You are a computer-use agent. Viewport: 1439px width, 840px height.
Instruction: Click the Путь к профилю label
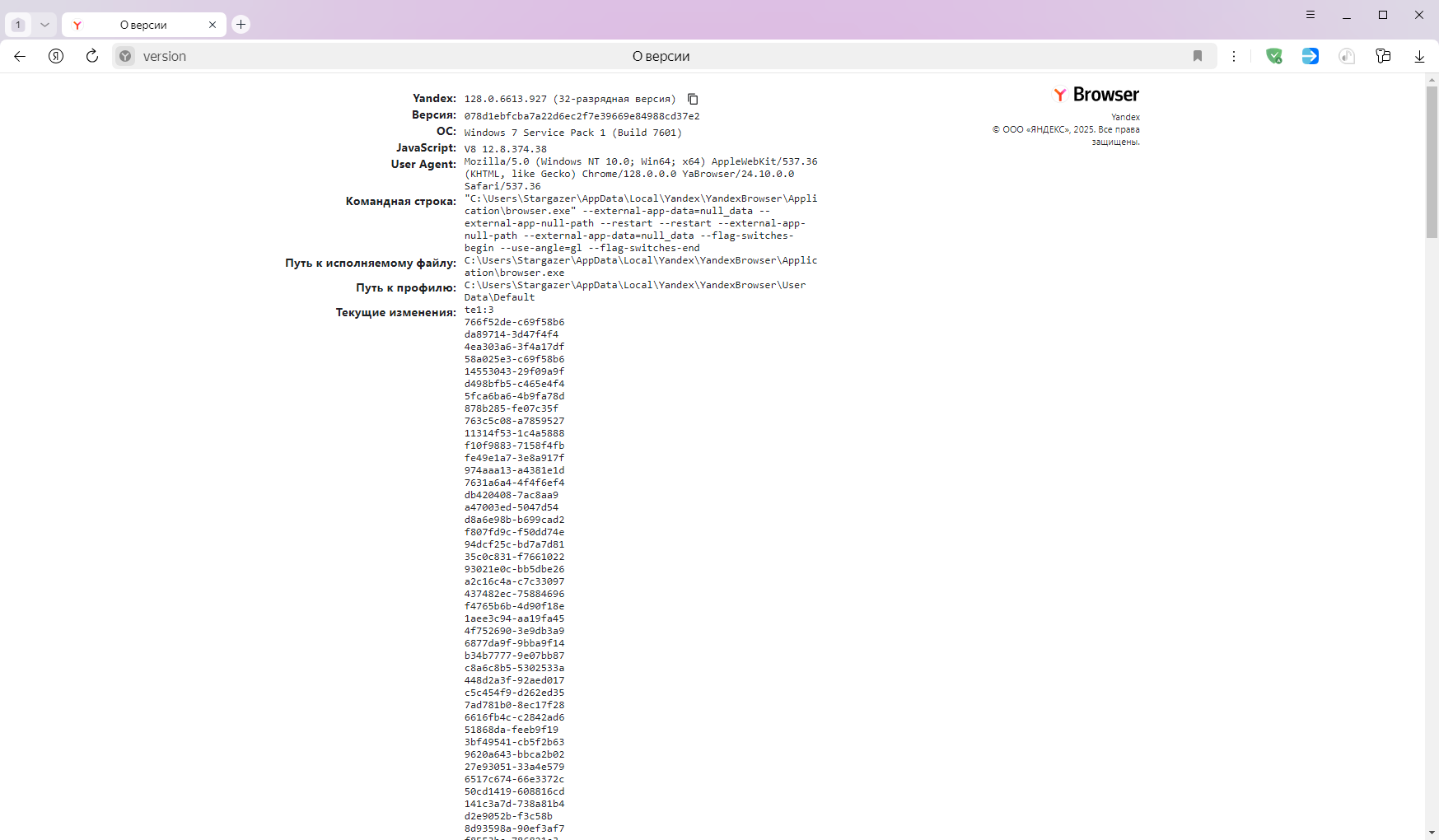tap(406, 287)
